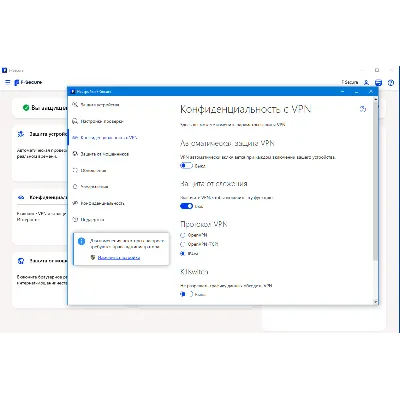Click the Уведомления sidebar icon
Image resolution: width=400 pixels, height=400 pixels.
75,187
